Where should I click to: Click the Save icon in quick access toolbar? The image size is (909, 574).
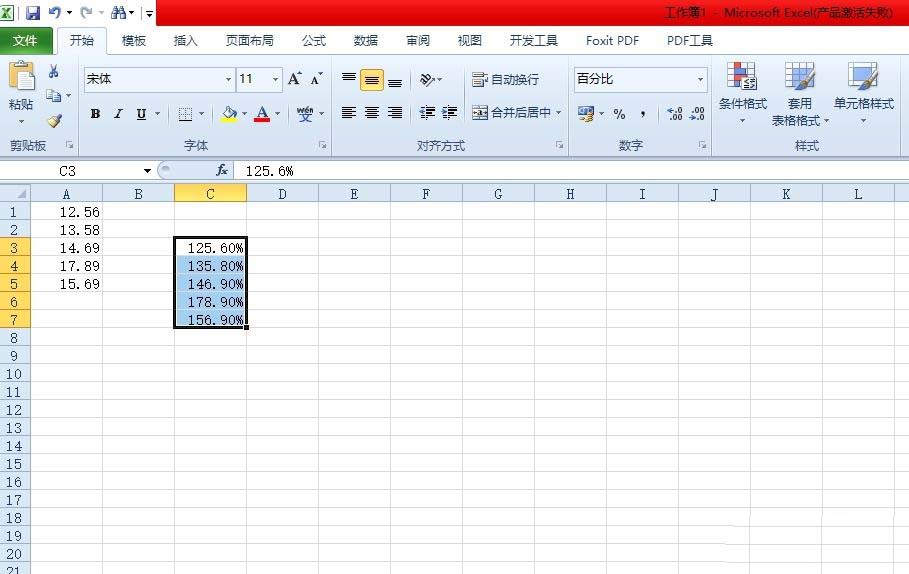click(x=33, y=12)
